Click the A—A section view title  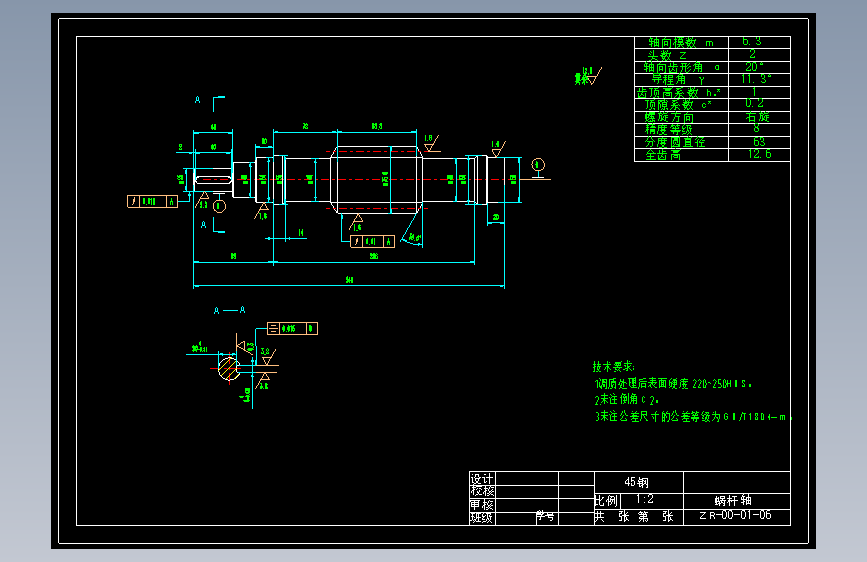click(229, 310)
